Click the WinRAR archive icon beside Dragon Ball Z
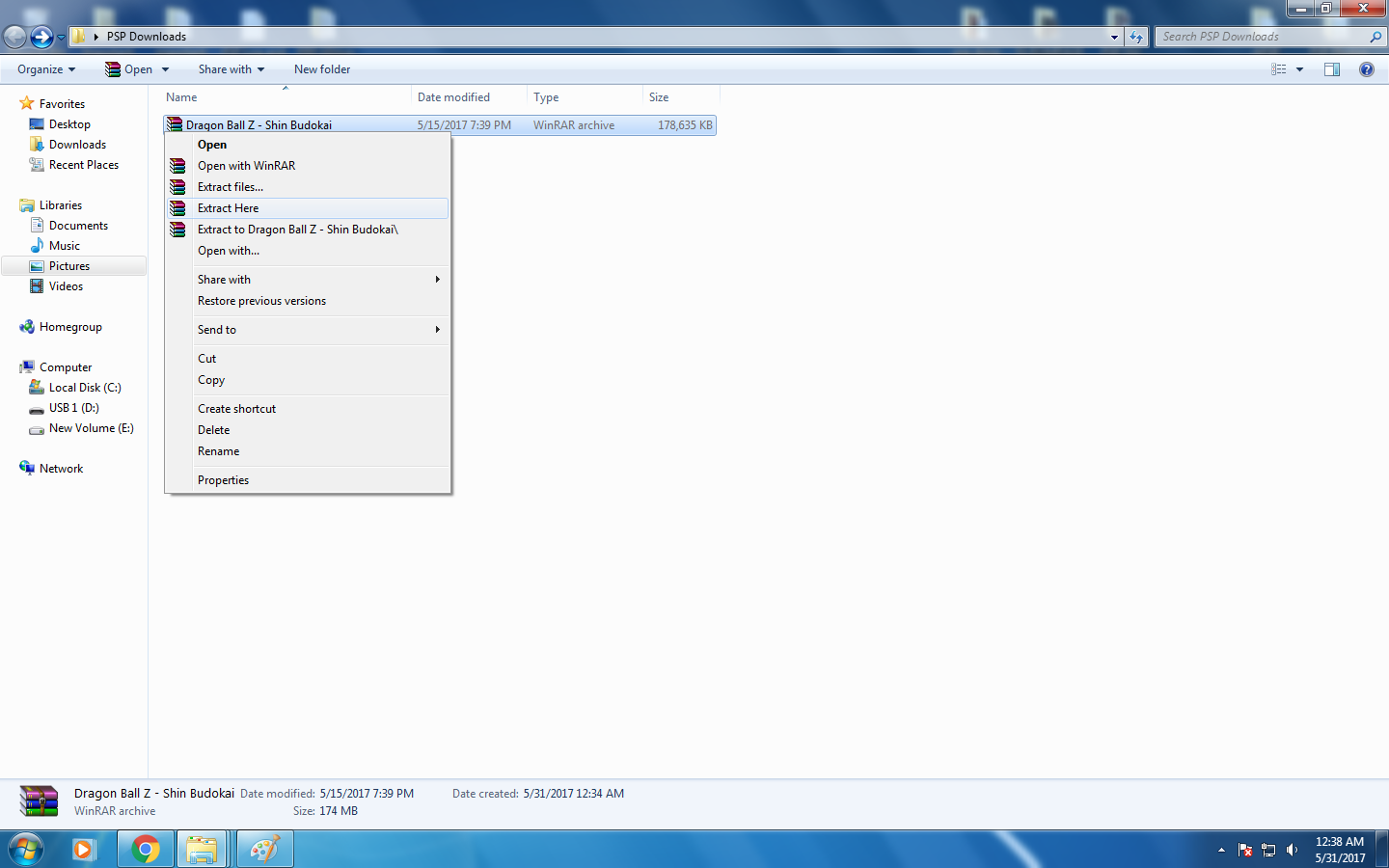The width and height of the screenshot is (1389, 868). 175,124
